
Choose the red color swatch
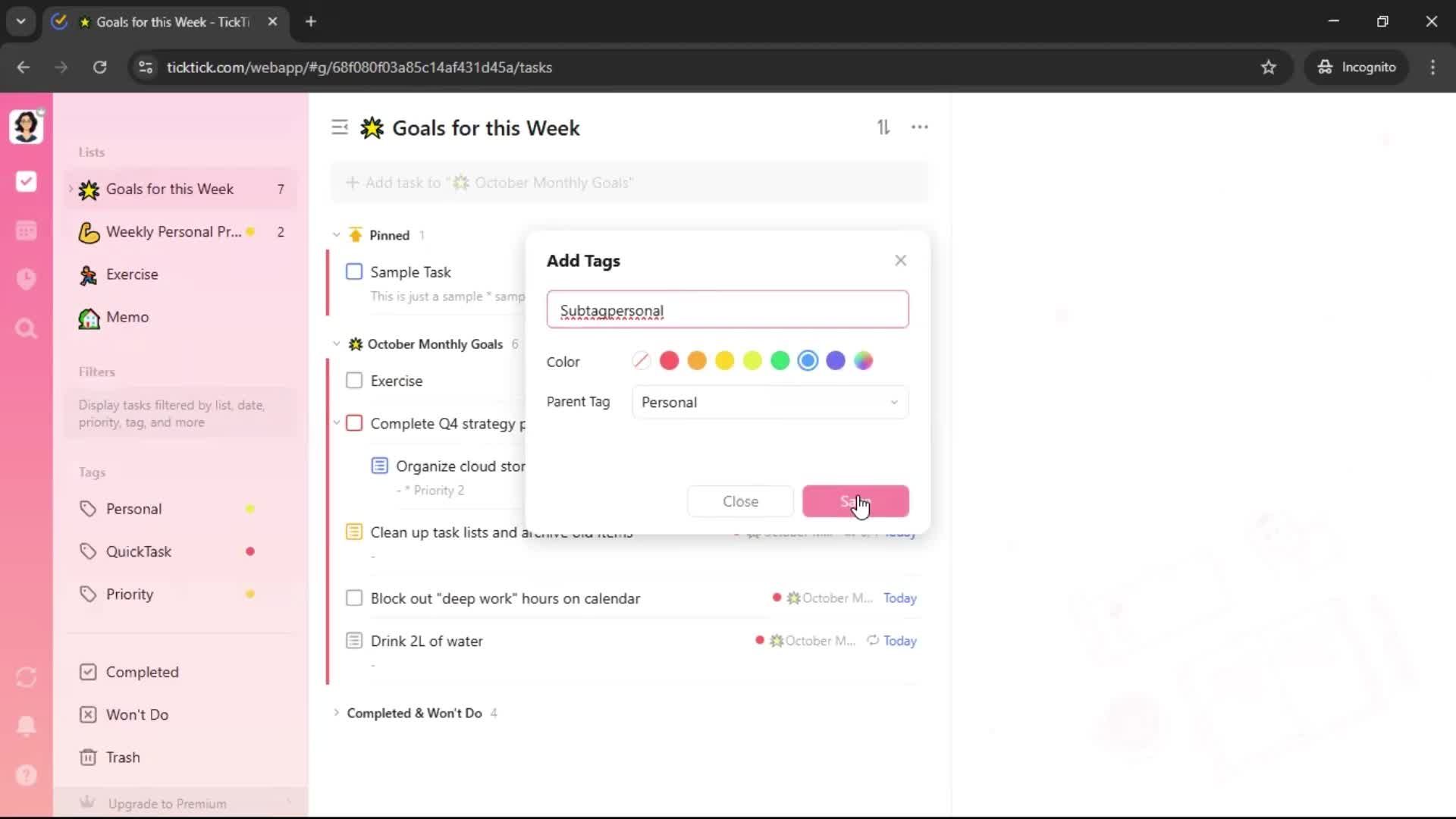669,361
